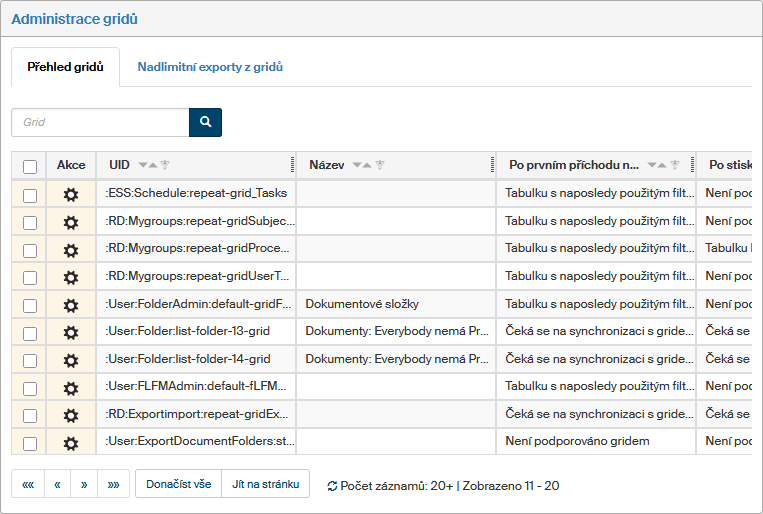
Task: Open the filter icon in Název column
Action: pyautogui.click(x=380, y=165)
